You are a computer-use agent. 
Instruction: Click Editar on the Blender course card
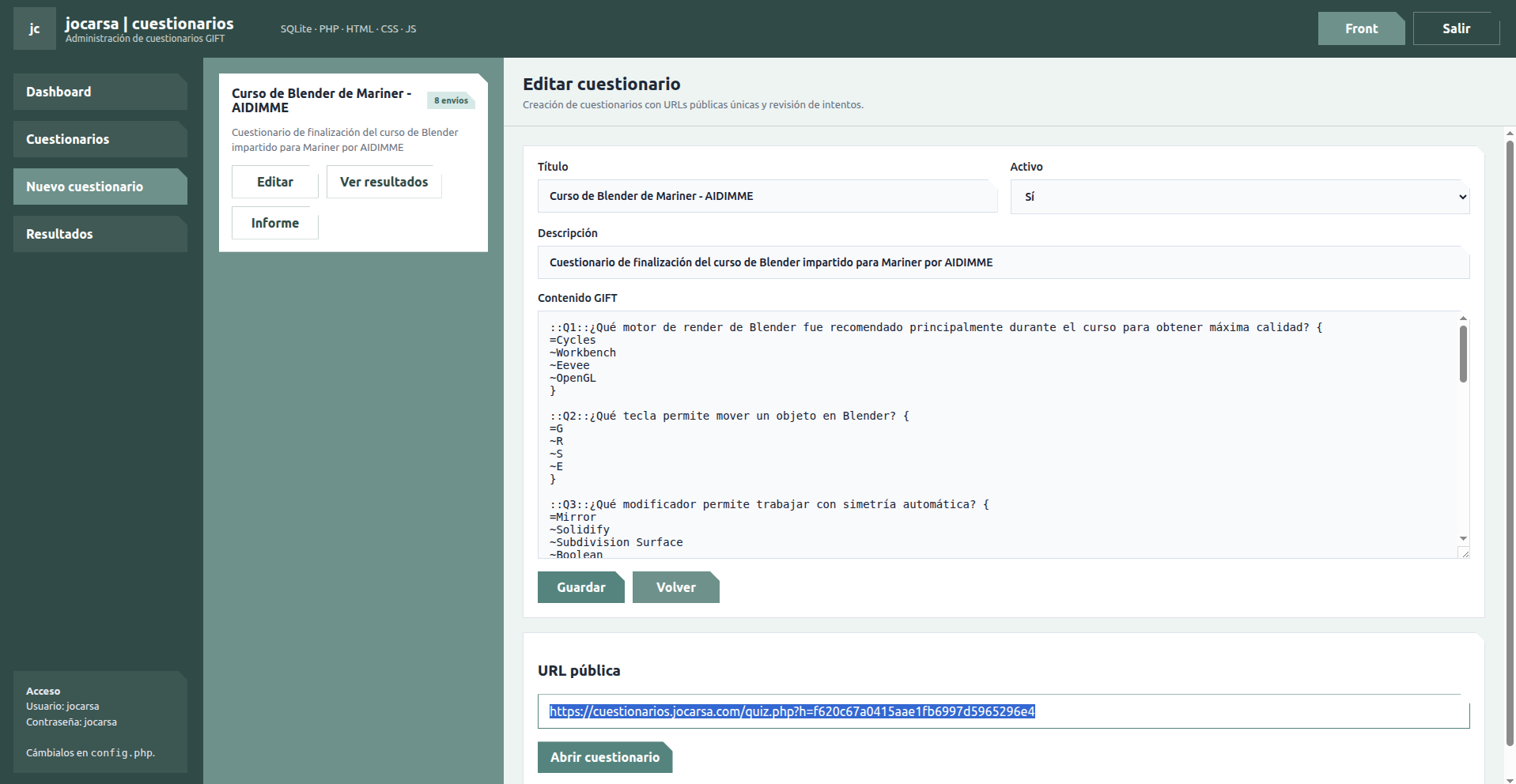275,182
